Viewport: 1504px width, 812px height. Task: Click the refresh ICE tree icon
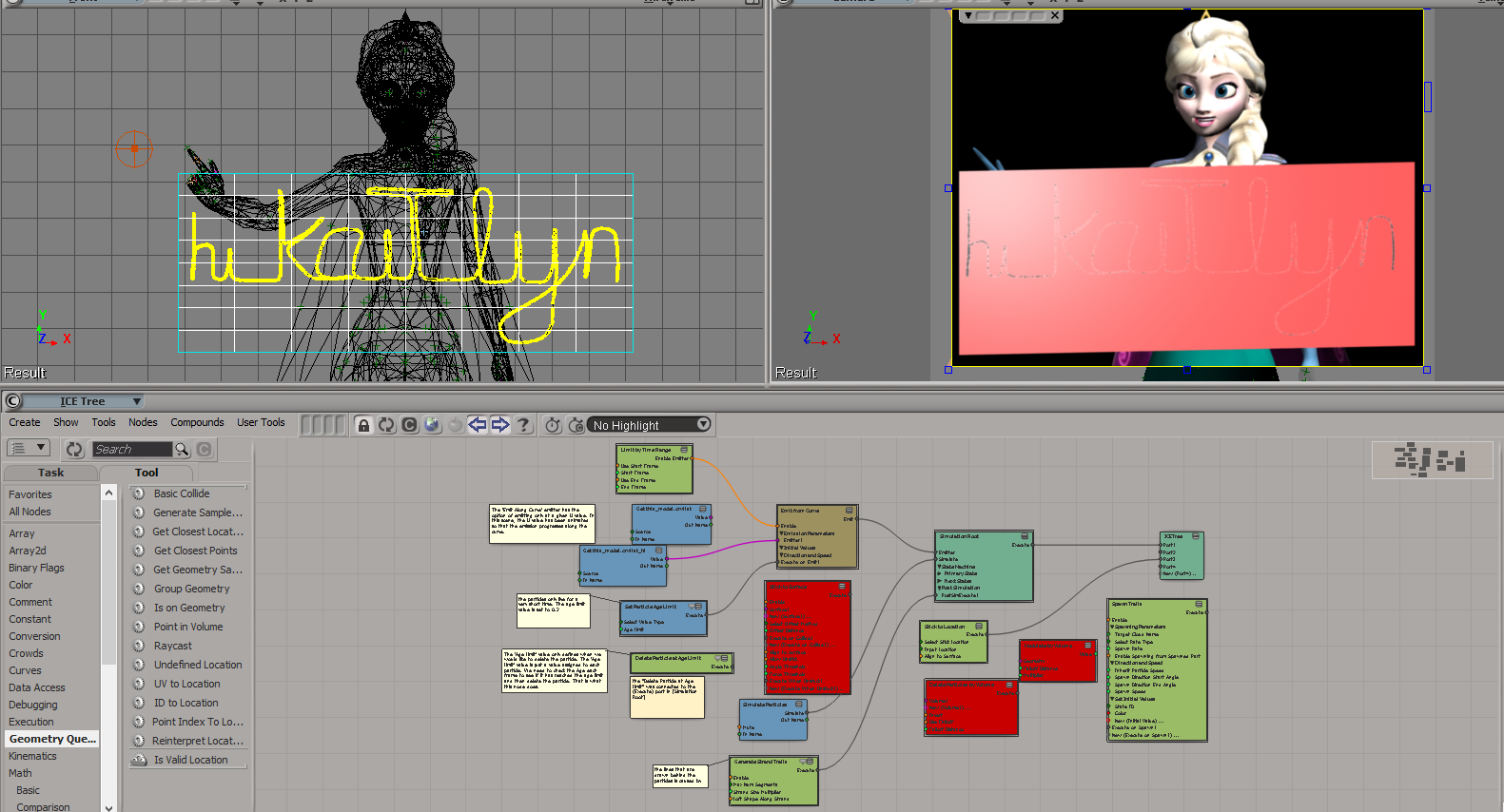(386, 425)
